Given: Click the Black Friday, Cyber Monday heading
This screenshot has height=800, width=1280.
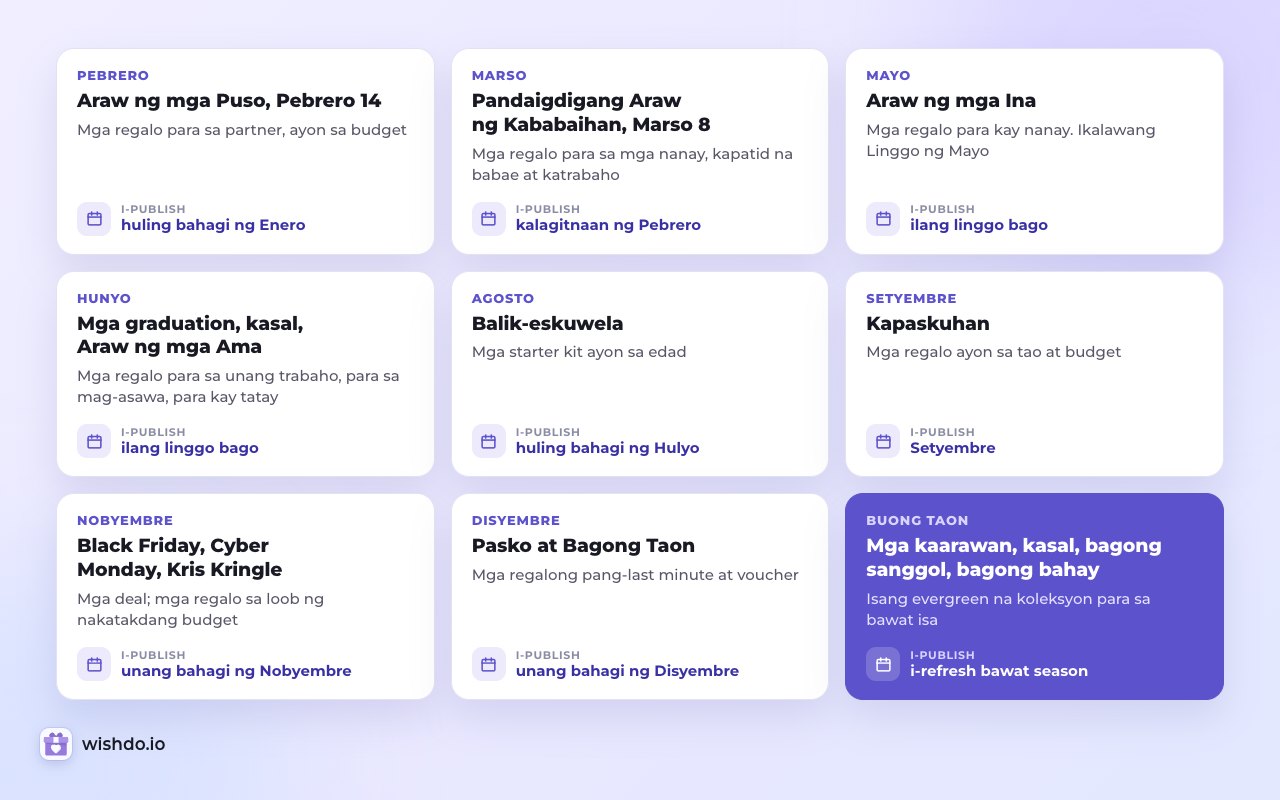Looking at the screenshot, I should pyautogui.click(x=180, y=558).
